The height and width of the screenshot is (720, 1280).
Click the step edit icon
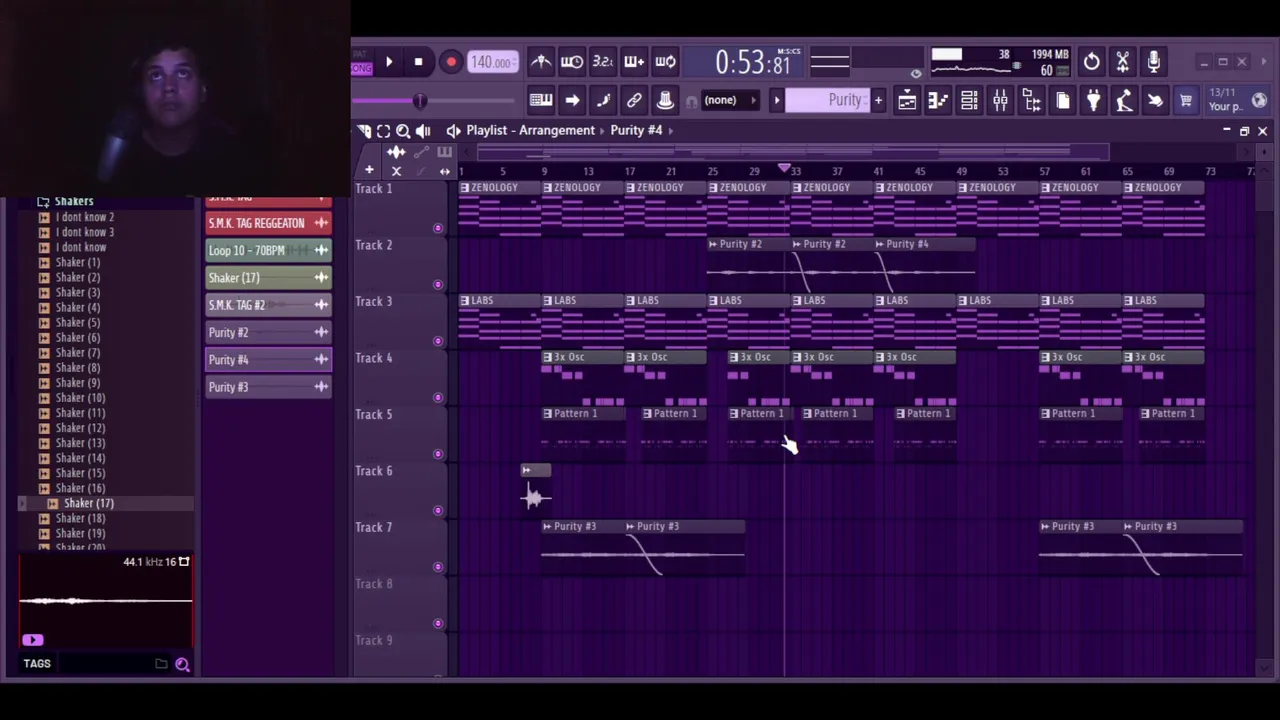click(572, 100)
